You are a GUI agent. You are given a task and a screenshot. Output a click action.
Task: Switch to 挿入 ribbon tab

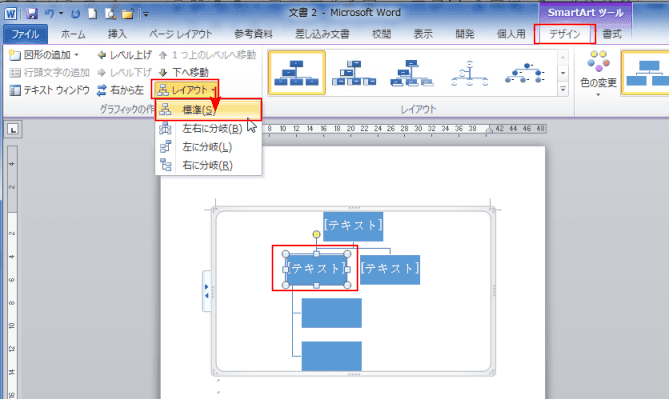[x=117, y=34]
